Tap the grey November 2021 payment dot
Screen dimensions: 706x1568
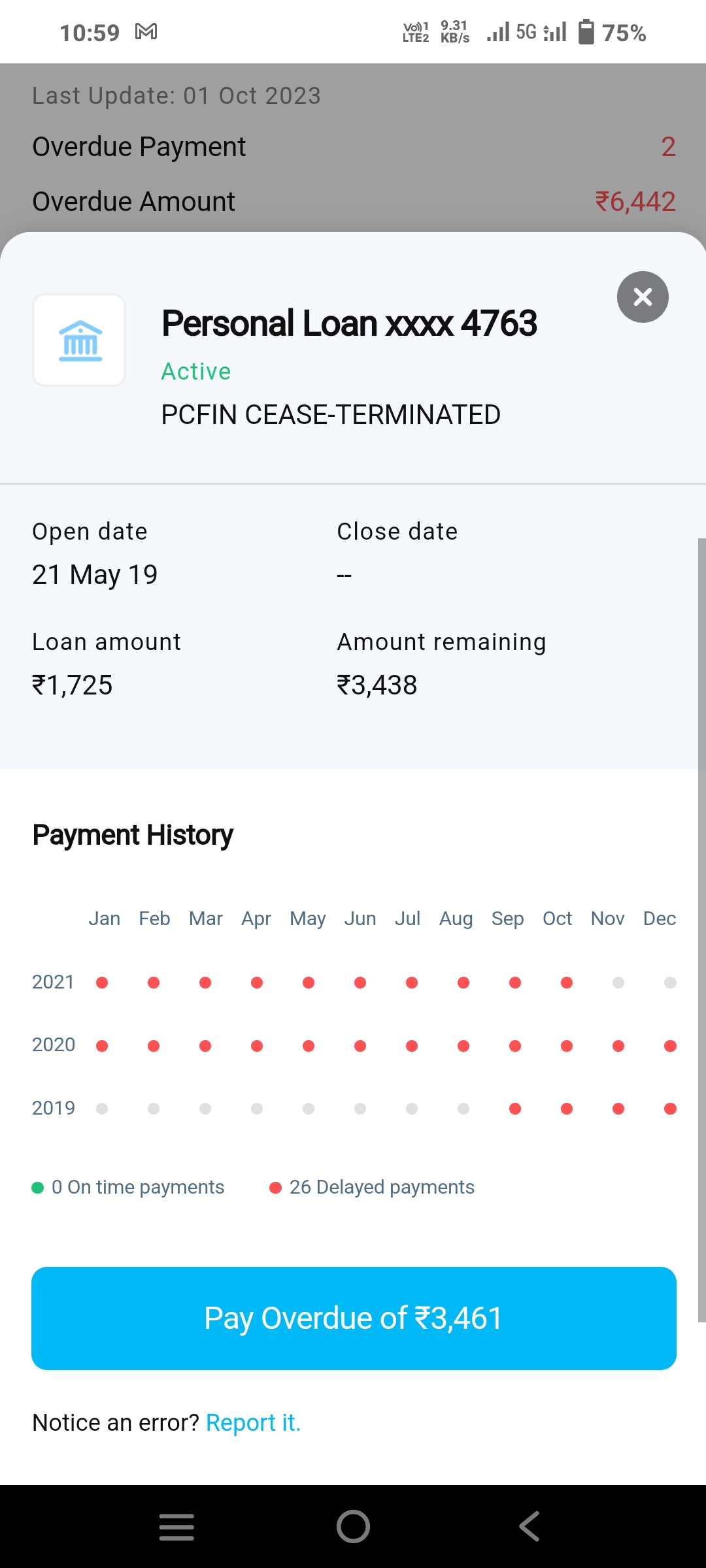618,983
